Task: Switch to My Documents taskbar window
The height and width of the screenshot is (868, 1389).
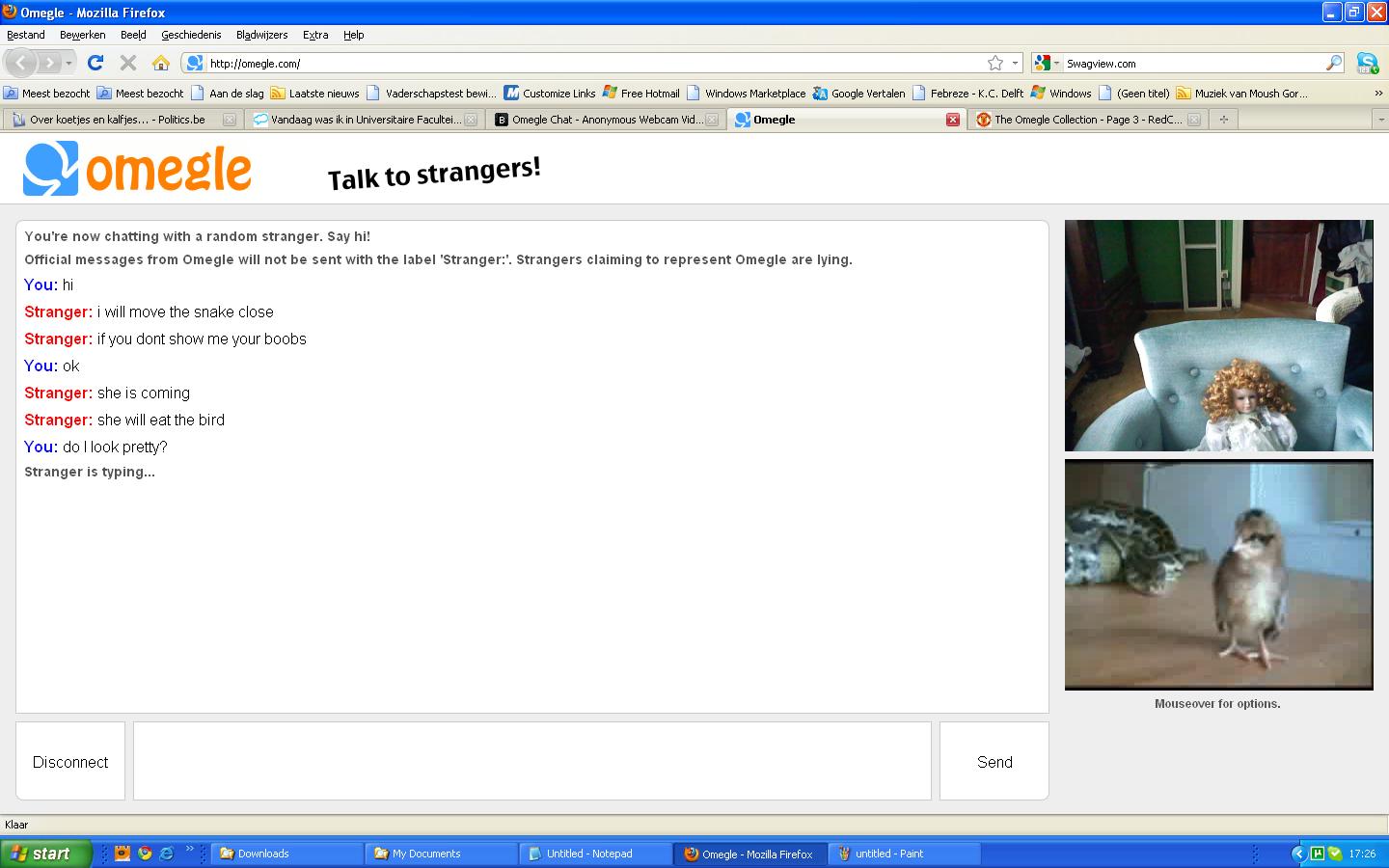Action: pos(442,854)
